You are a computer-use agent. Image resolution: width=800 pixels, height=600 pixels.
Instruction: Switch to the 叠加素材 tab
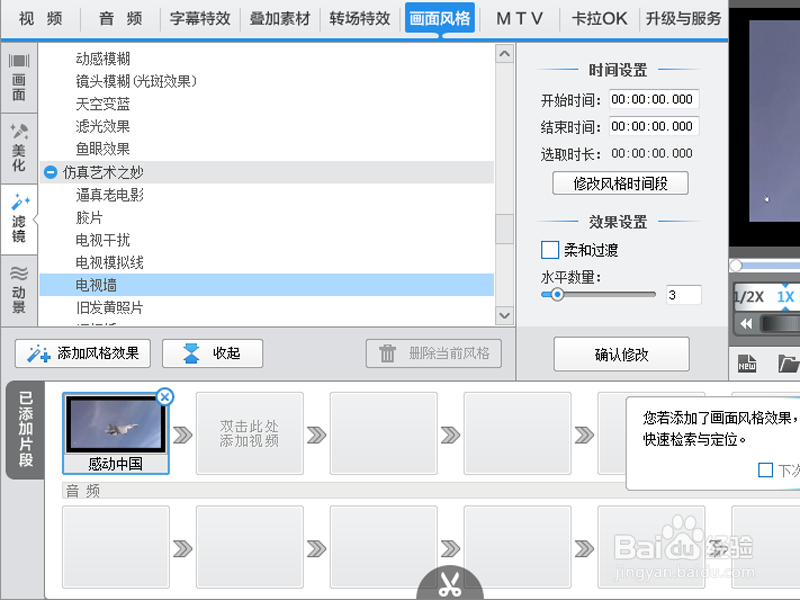click(x=280, y=18)
